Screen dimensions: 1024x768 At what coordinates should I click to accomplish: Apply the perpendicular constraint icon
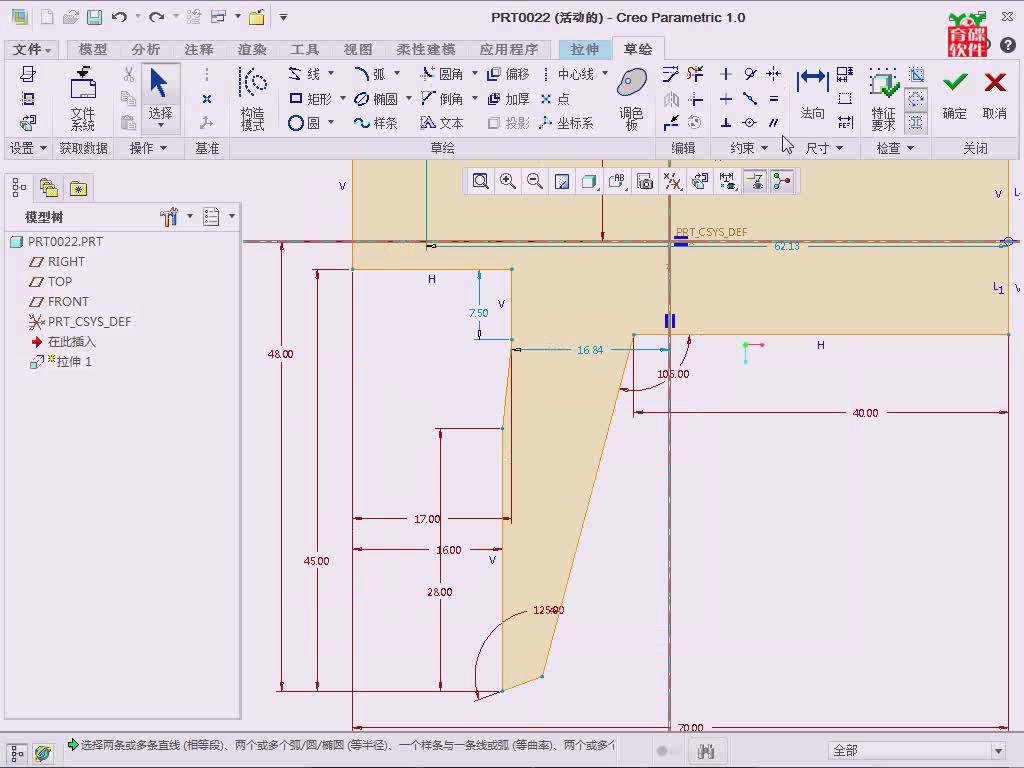click(726, 123)
